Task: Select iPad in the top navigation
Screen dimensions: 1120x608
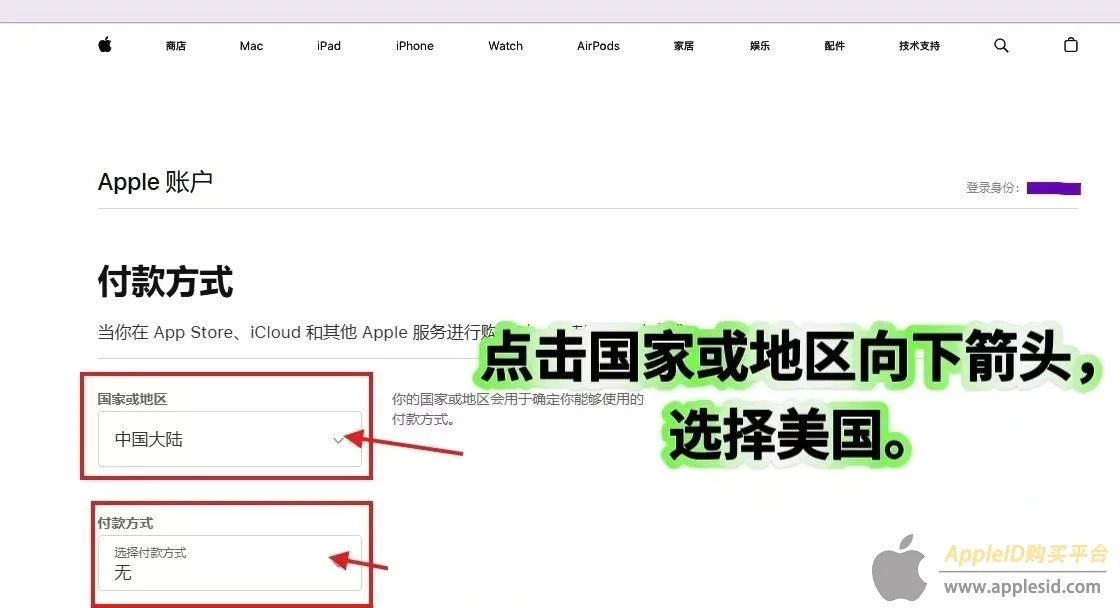Action: pyautogui.click(x=329, y=46)
